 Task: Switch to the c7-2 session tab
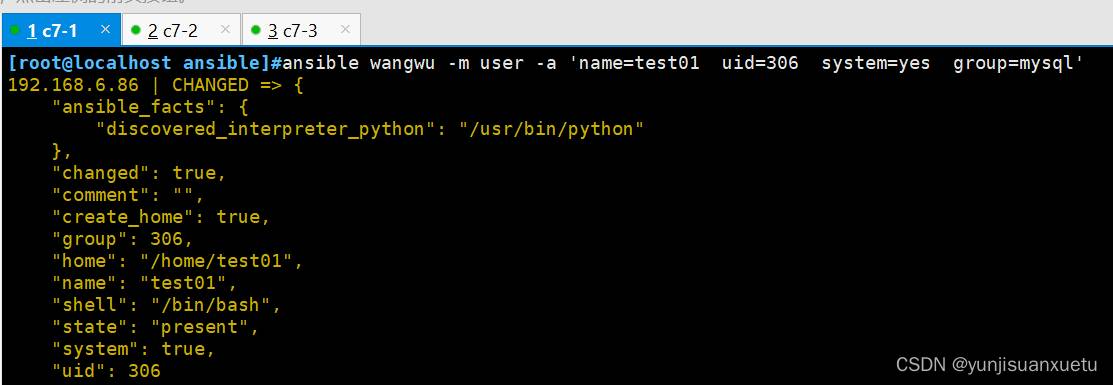pos(181,31)
